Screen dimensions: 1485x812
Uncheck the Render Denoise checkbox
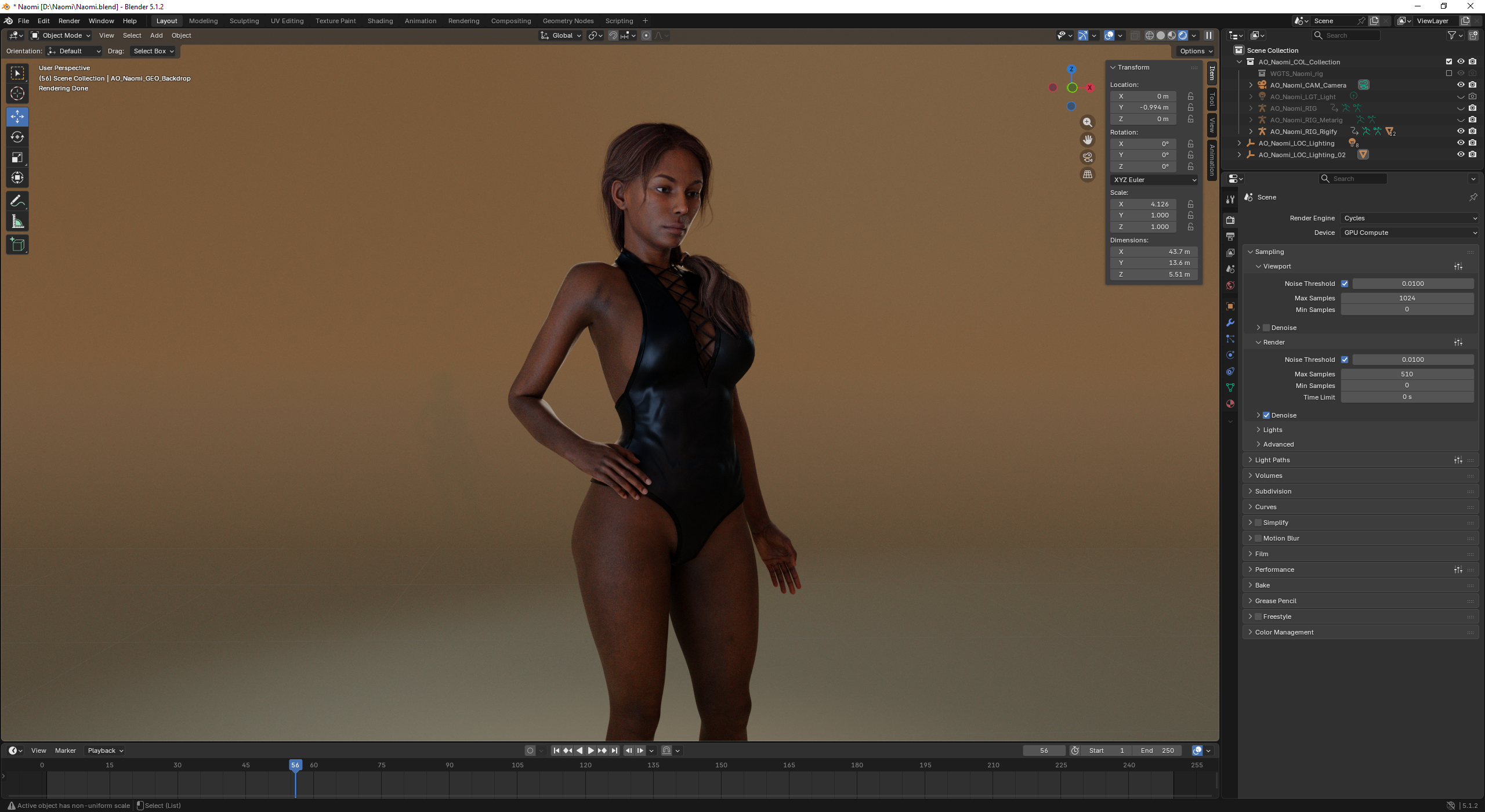click(1266, 415)
